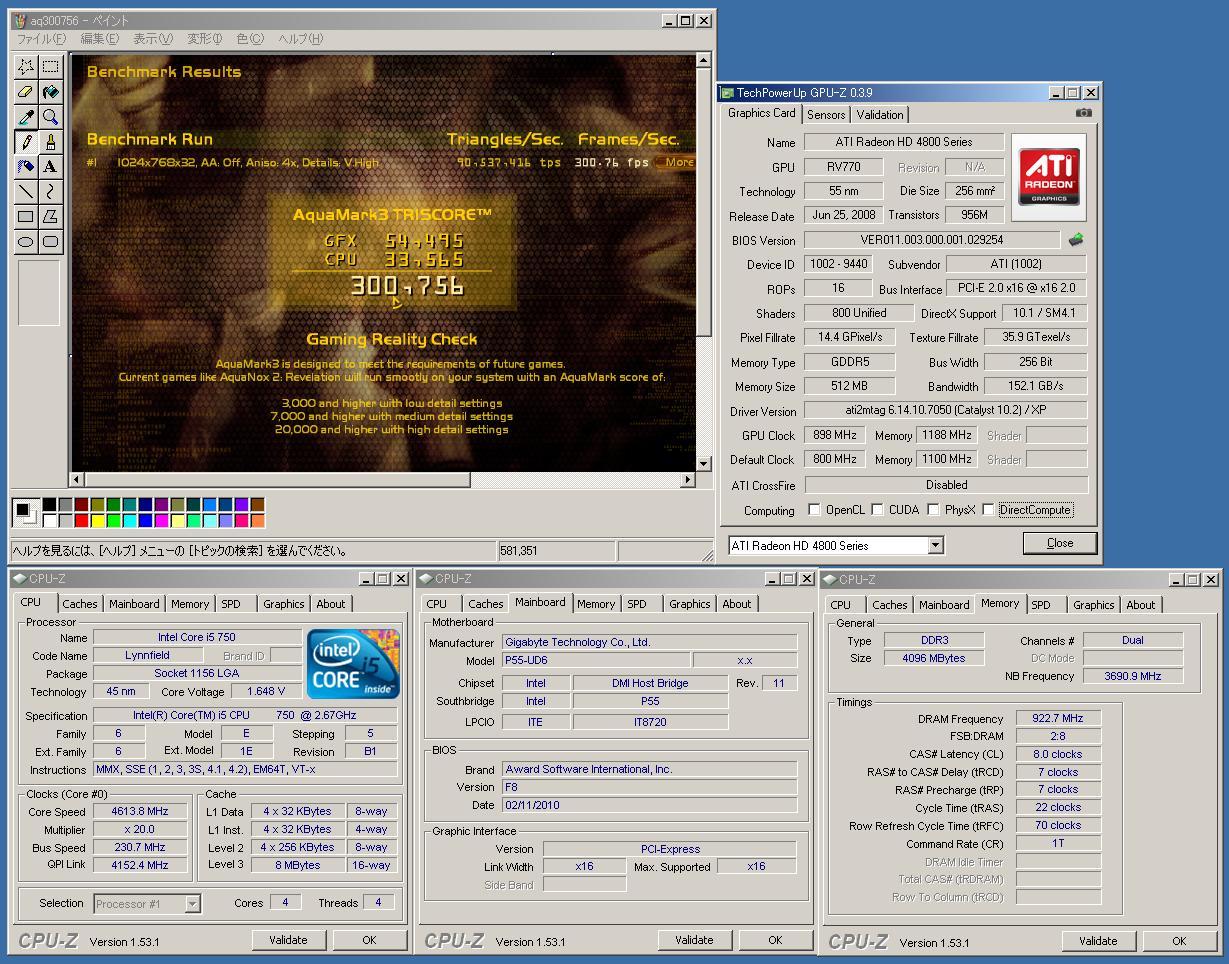Image resolution: width=1229 pixels, height=964 pixels.
Task: Click OK in the CPU-Z memory timings window
Action: (1179, 941)
